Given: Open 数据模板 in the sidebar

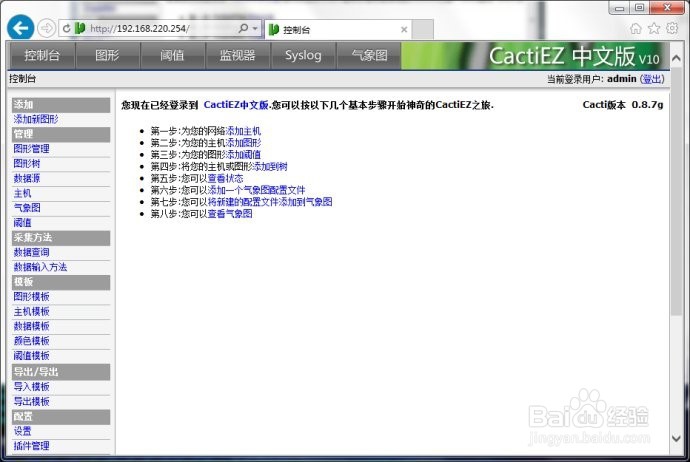Looking at the screenshot, I should 31,326.
